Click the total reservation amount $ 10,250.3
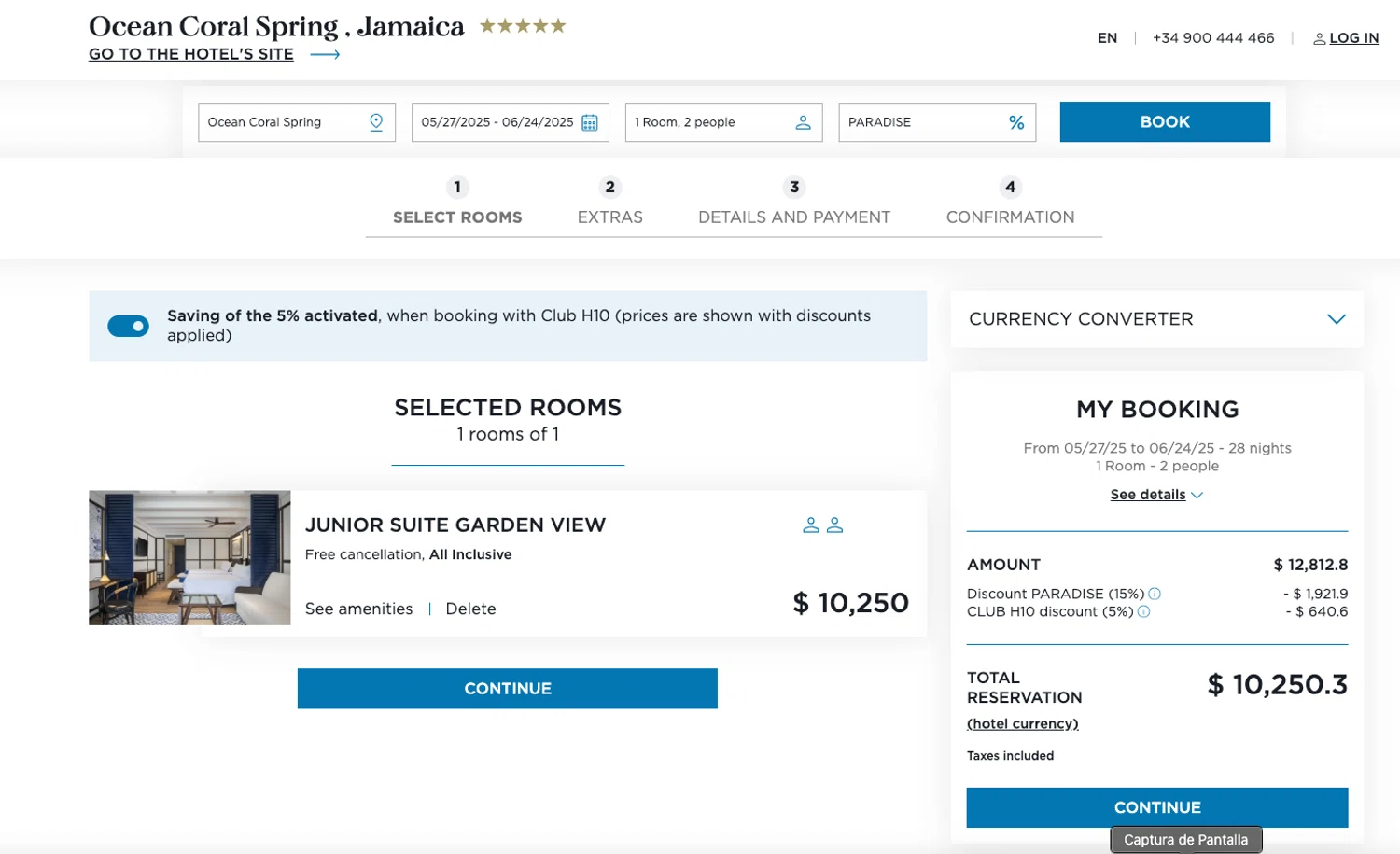The width and height of the screenshot is (1400, 854). click(x=1278, y=685)
